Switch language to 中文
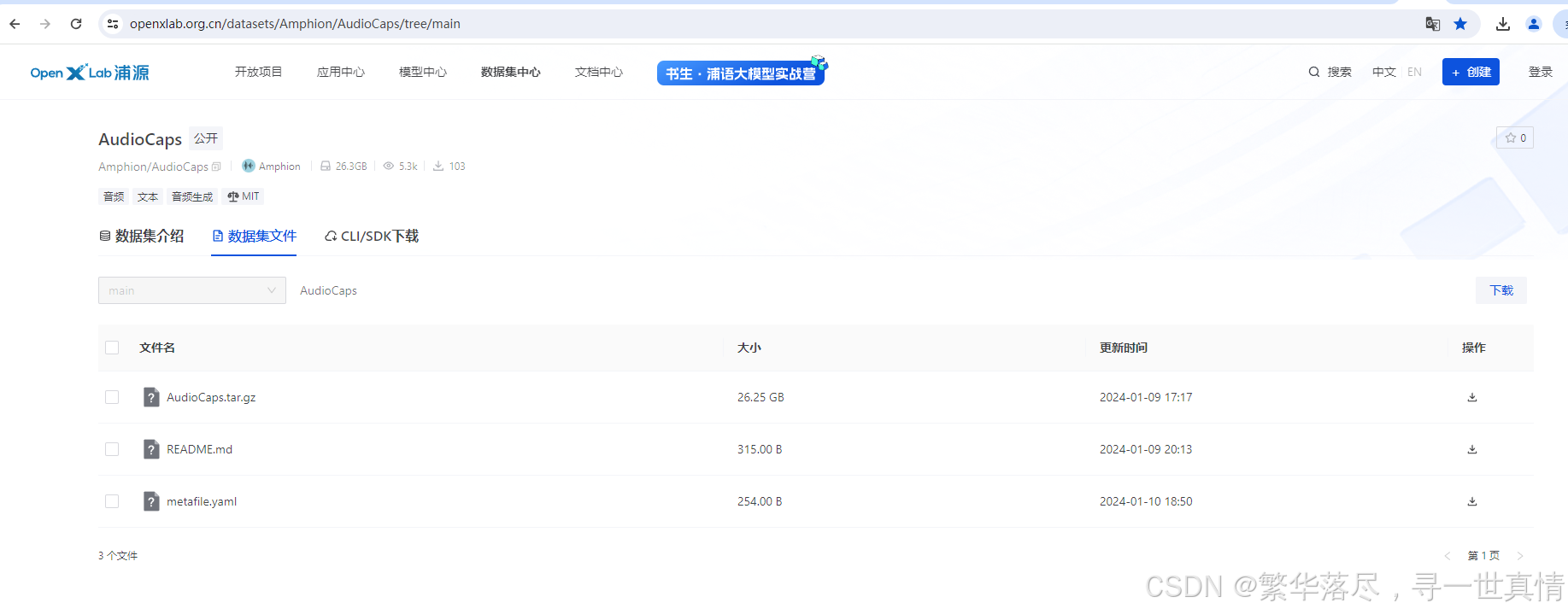1568x614 pixels. 1383,72
